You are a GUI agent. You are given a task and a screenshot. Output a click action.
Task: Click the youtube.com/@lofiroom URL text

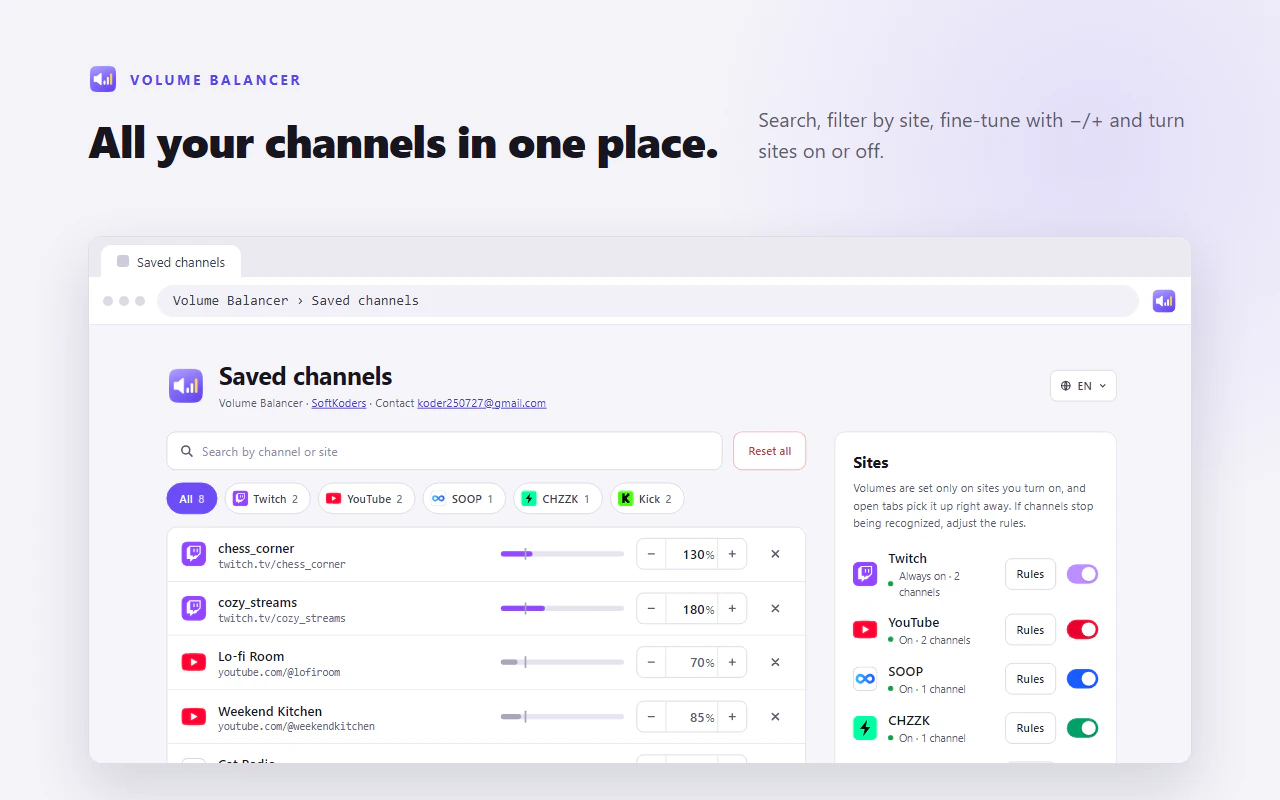(279, 673)
